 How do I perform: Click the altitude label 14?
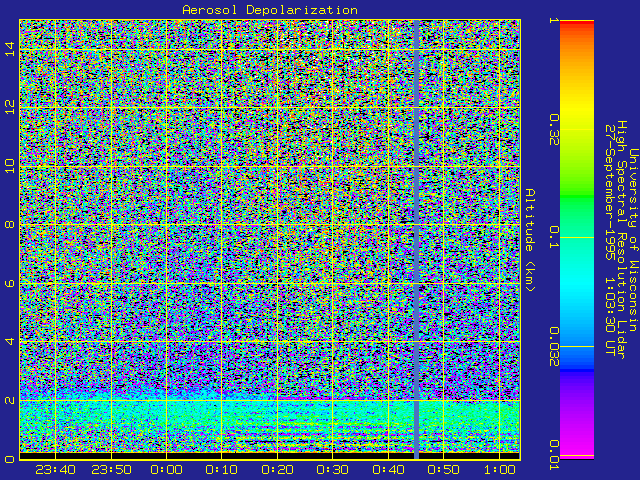(x=10, y=49)
